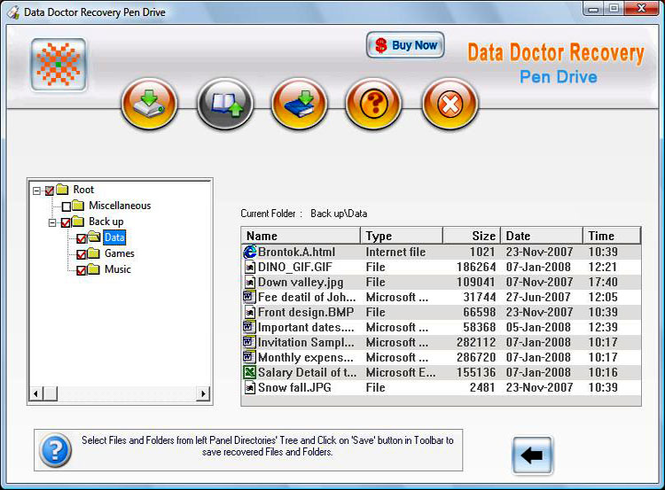Image resolution: width=665 pixels, height=490 pixels.
Task: Select file Snow fall.JPG
Action: tap(294, 387)
